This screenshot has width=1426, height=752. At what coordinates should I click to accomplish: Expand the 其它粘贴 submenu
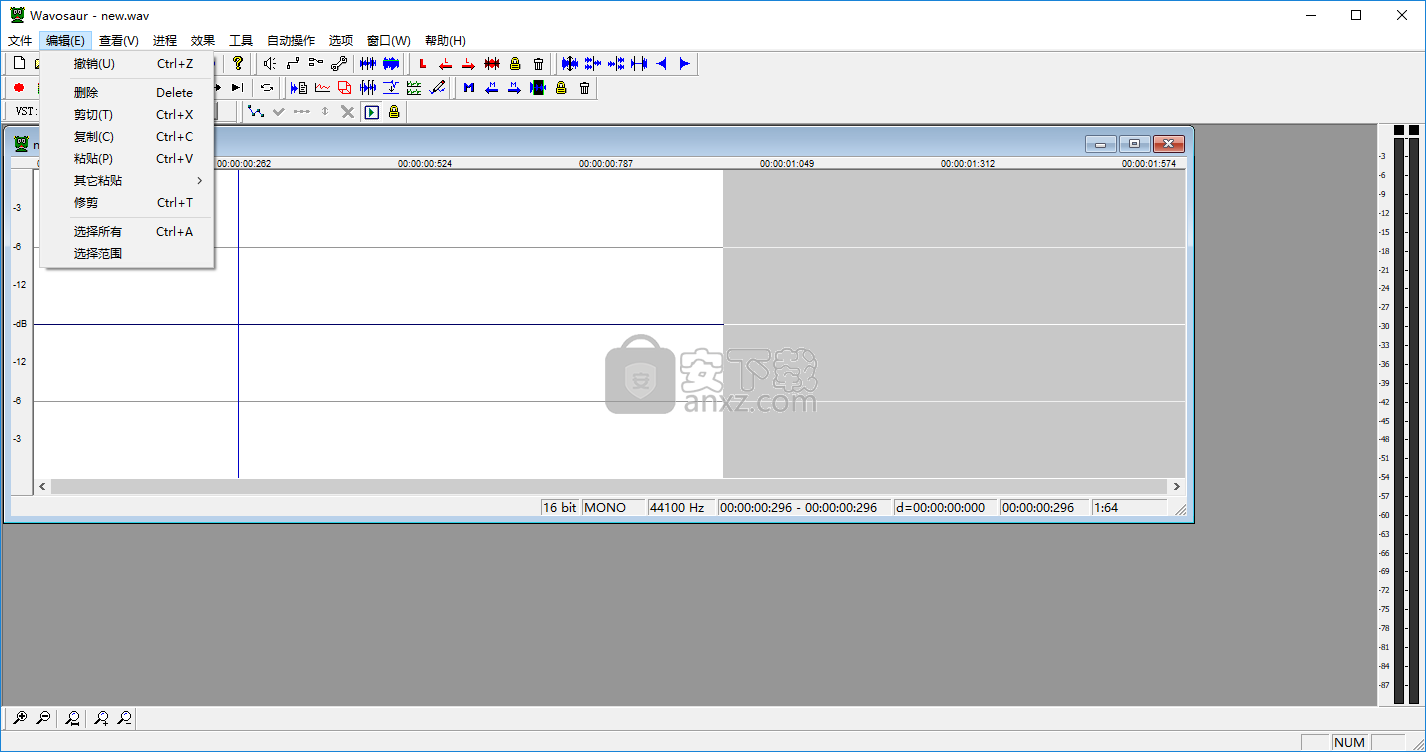point(127,180)
